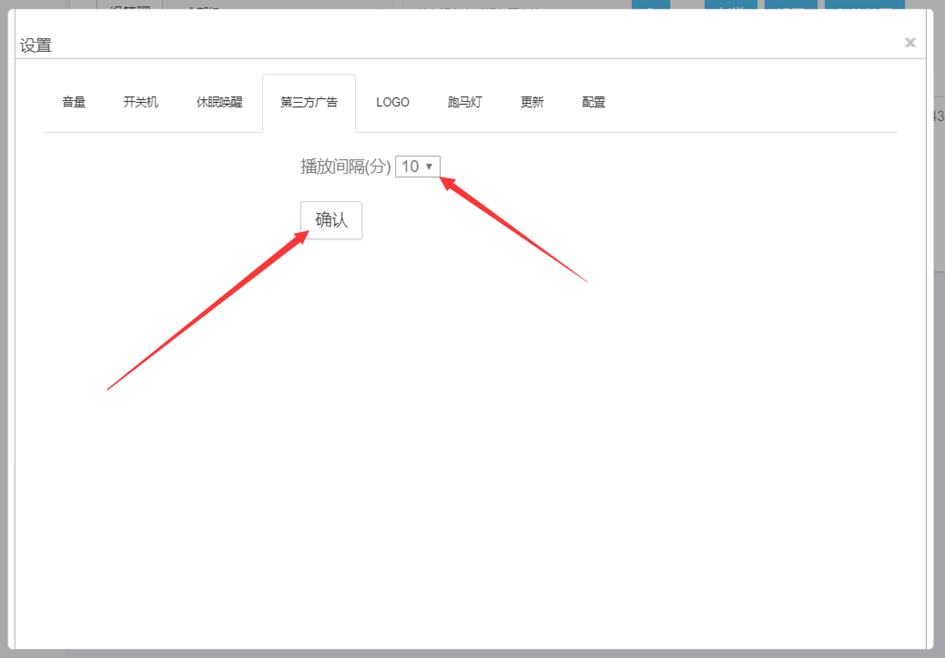Close the 设置 dialog with the X
This screenshot has height=658, width=945.
point(909,43)
